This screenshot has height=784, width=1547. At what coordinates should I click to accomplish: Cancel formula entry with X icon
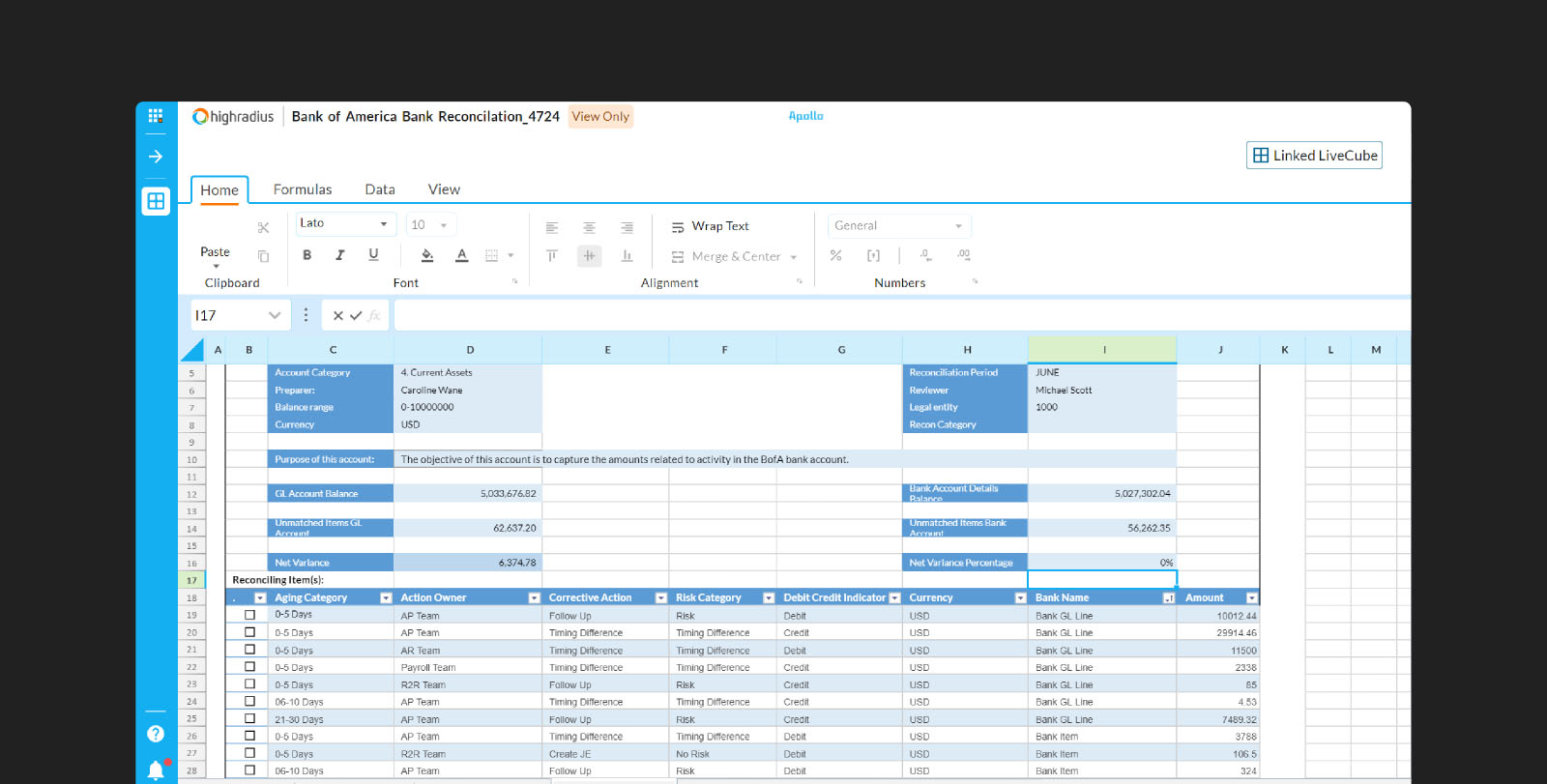pos(338,315)
